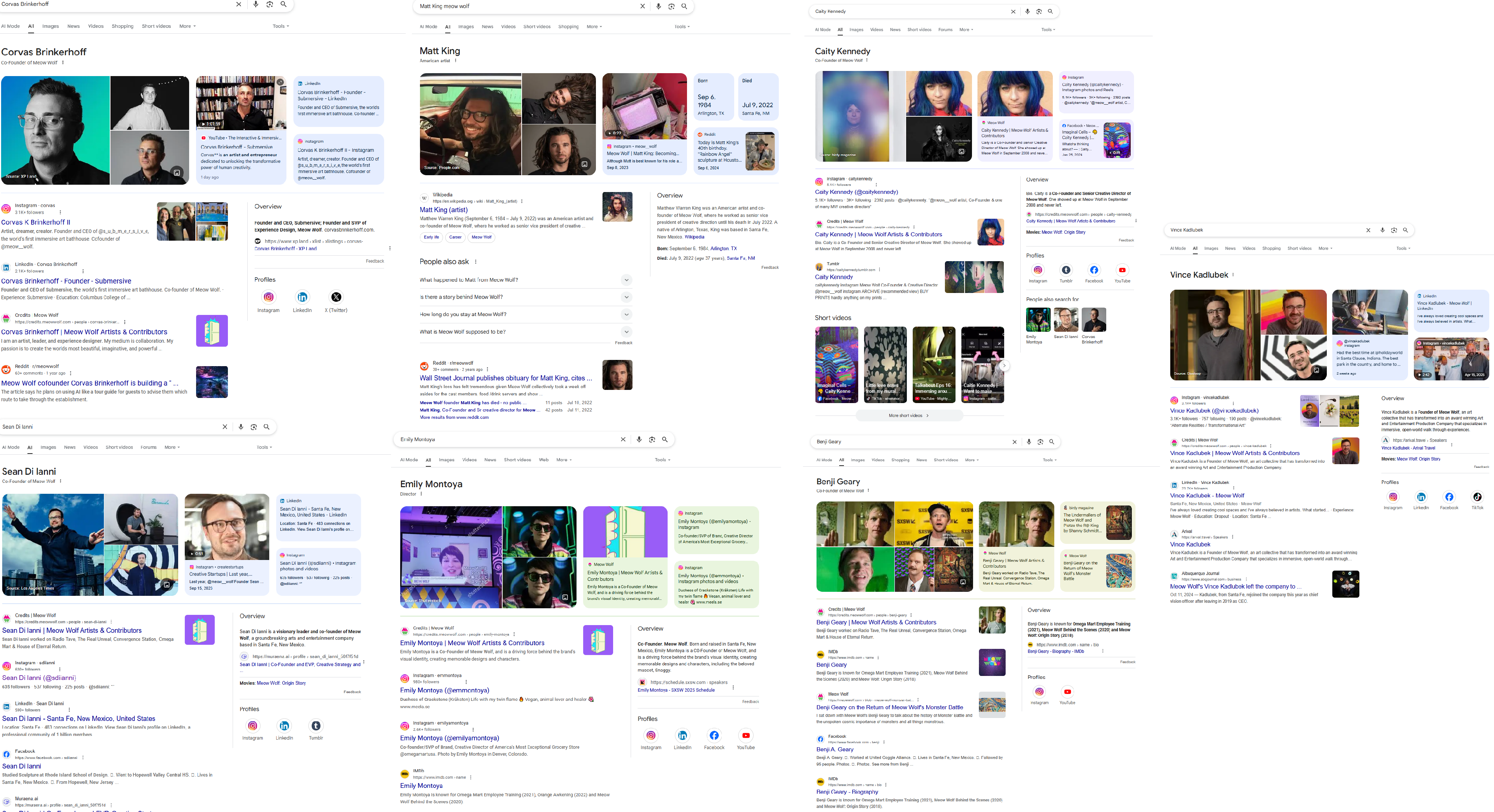Open Sean Di Ianni's Tumblr profile icon

[315, 726]
